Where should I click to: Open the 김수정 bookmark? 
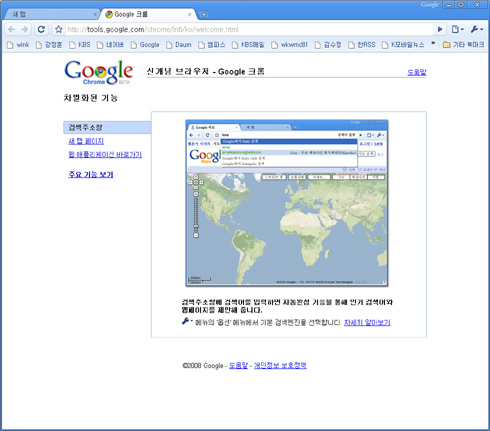[328, 45]
